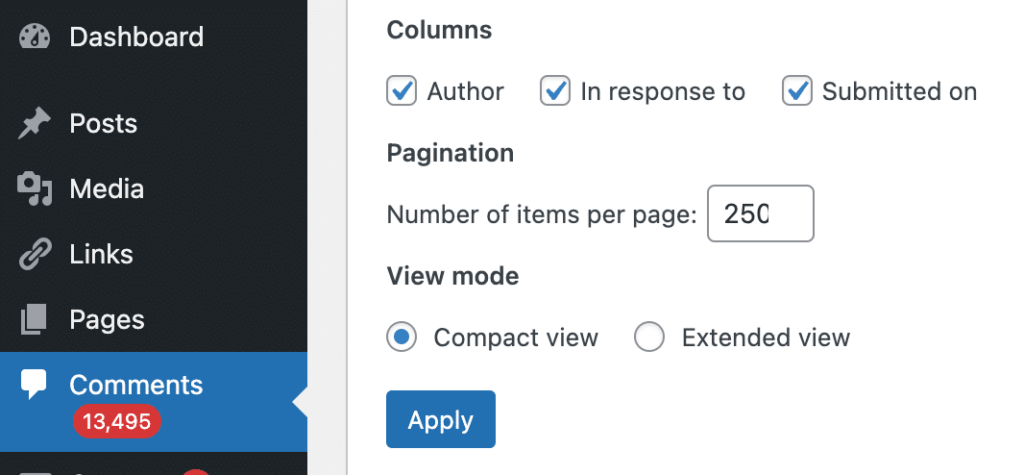This screenshot has height=475, width=1024.
Task: Select the Compact view radio button
Action: [x=401, y=338]
